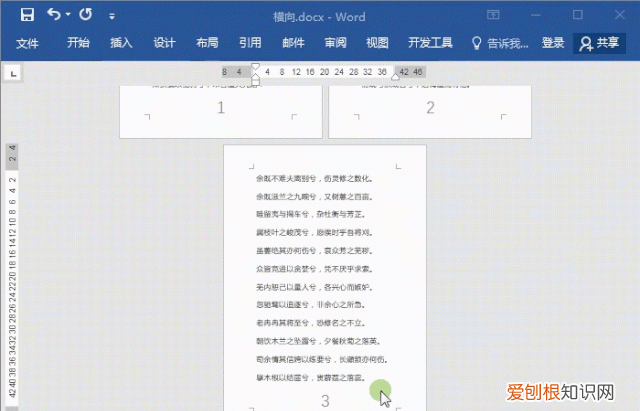Open the 文件 menu

coord(27,43)
